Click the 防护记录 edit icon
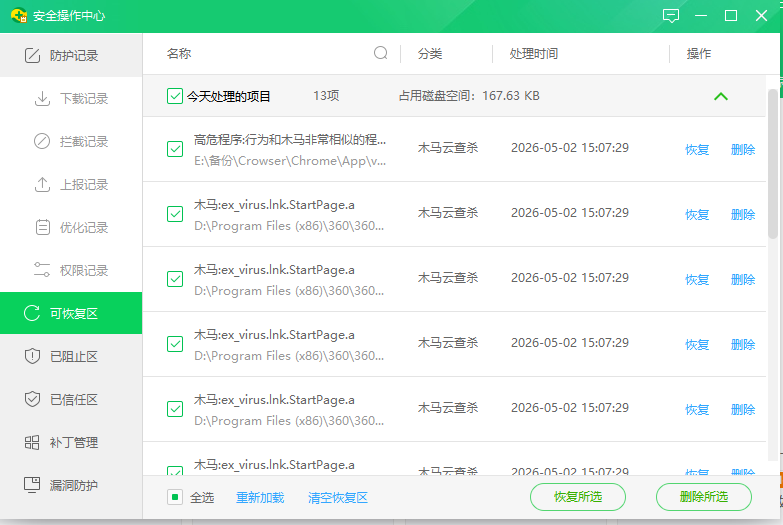Image resolution: width=783 pixels, height=525 pixels. [32, 55]
